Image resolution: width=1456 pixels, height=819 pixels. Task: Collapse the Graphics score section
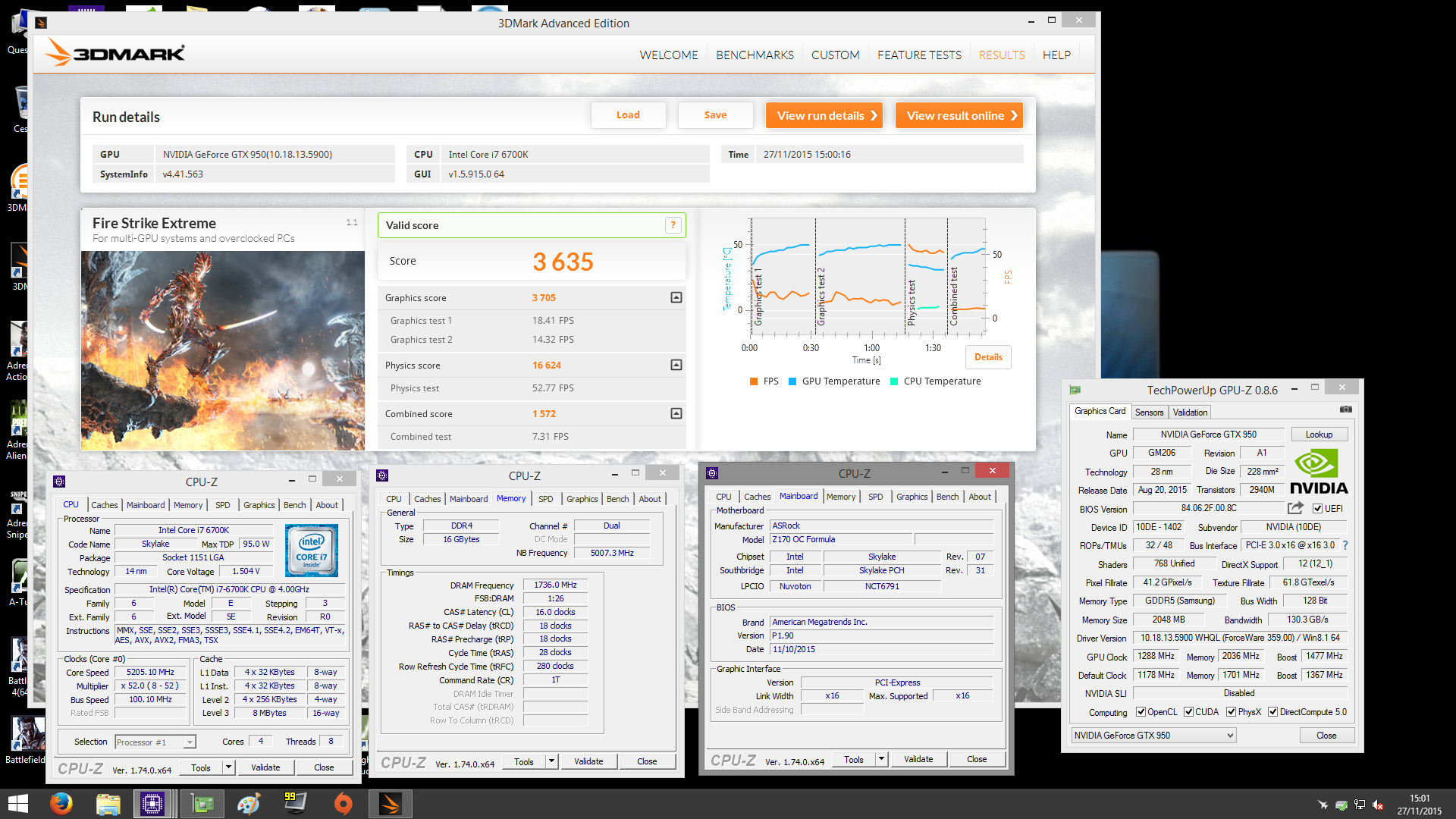pos(676,298)
